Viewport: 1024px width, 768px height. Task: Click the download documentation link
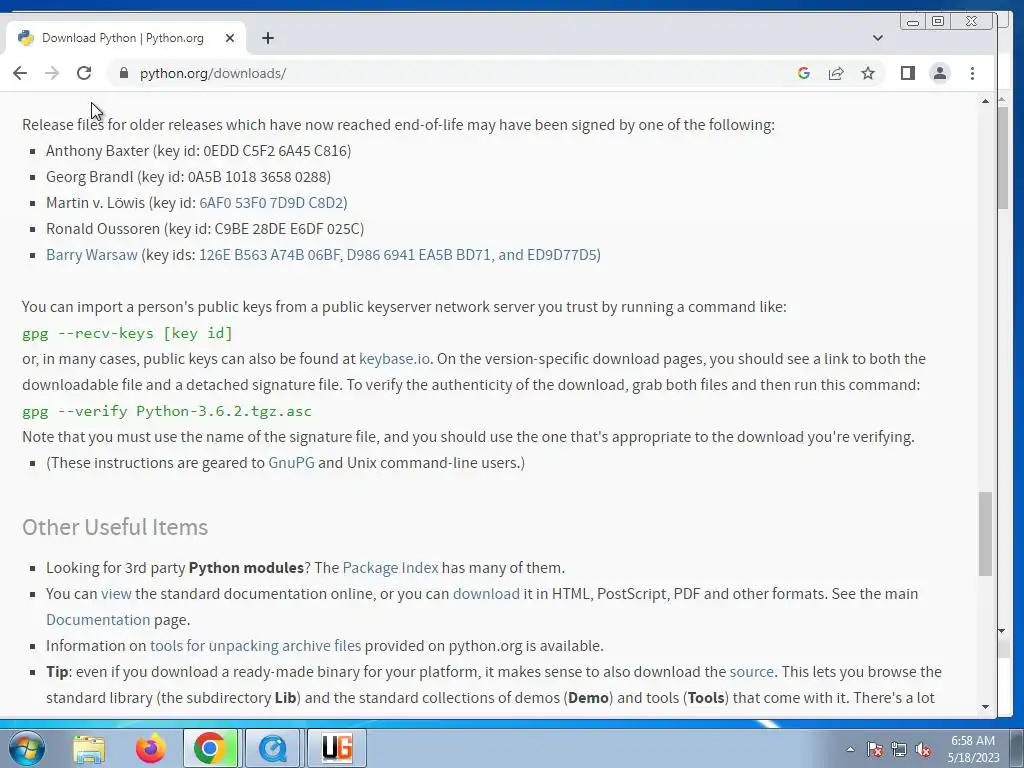pyautogui.click(x=487, y=594)
